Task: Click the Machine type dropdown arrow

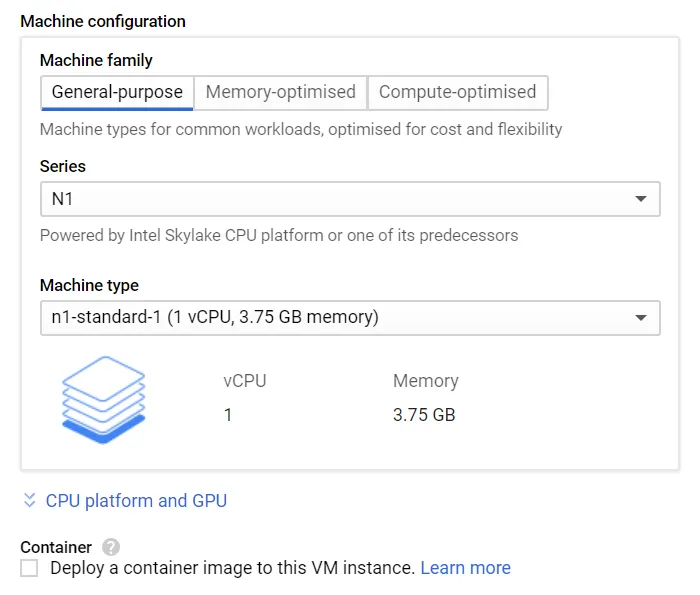Action: [x=641, y=318]
